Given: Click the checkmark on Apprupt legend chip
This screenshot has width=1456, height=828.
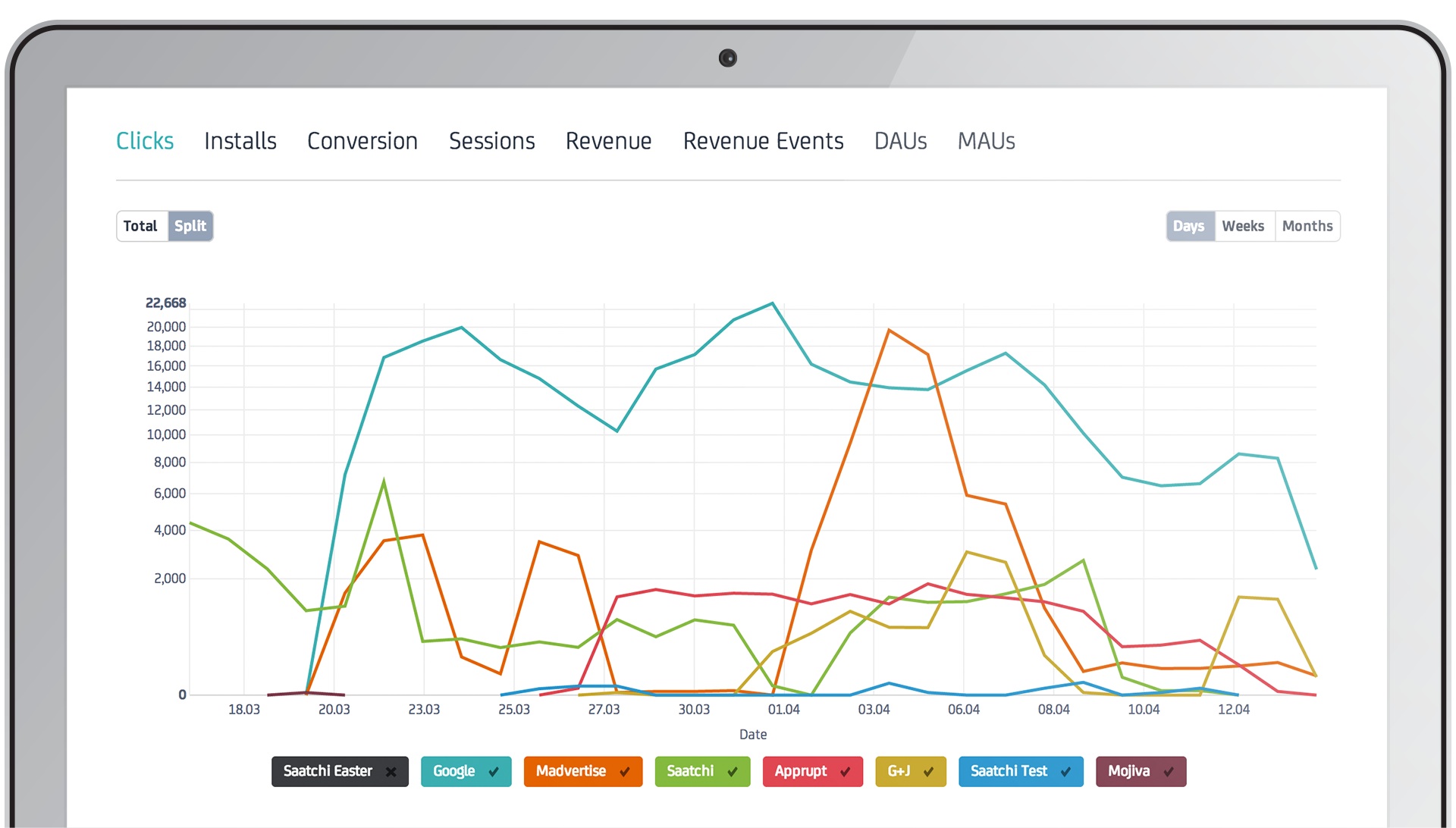Looking at the screenshot, I should pos(845,772).
